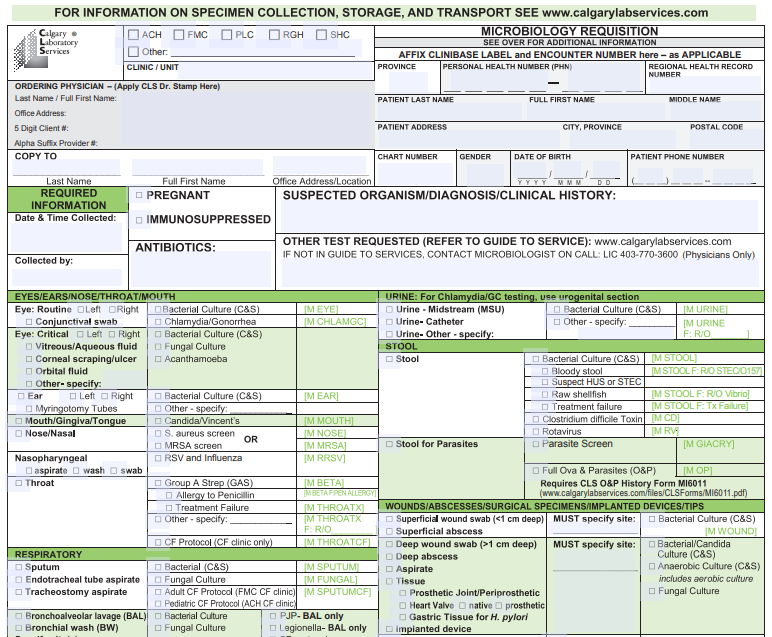Click the POSTAL CODE field

pyautogui.click(x=724, y=139)
